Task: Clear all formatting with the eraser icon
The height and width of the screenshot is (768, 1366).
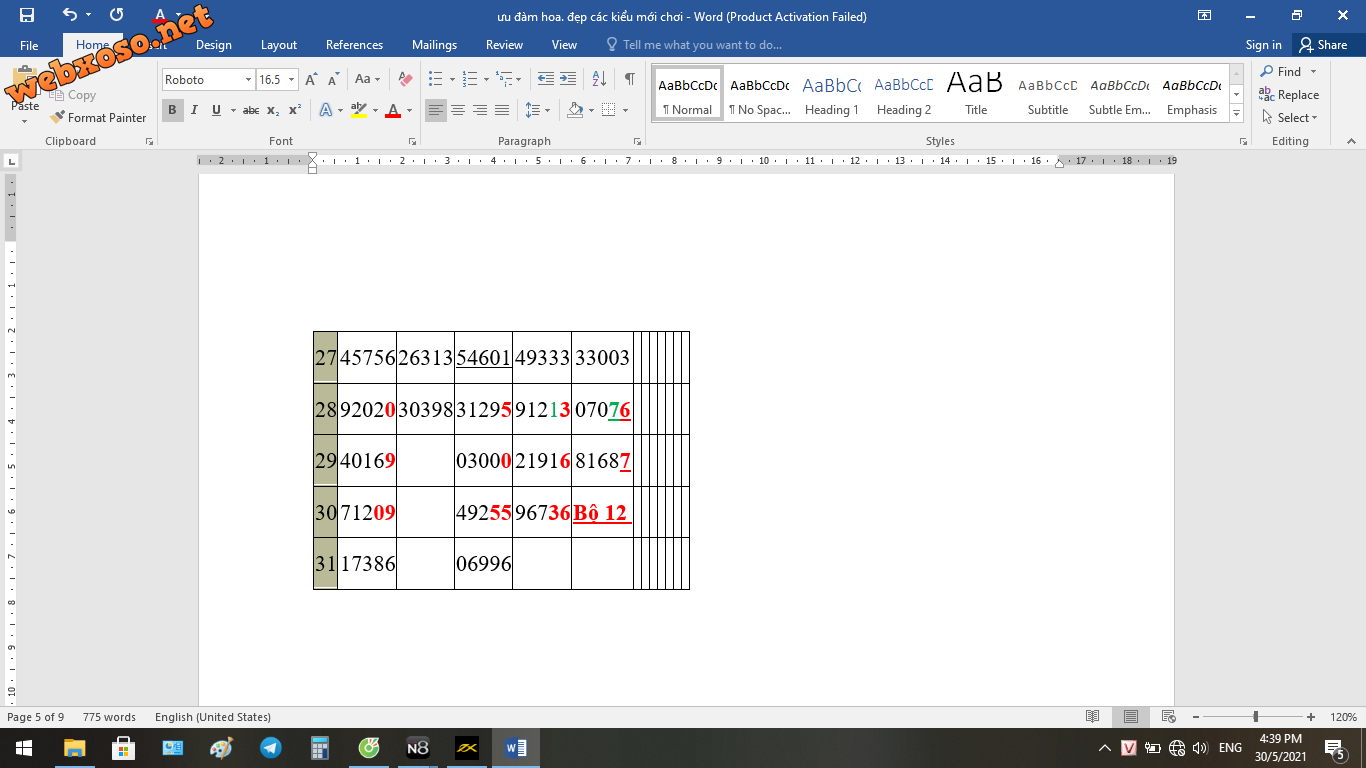Action: tap(405, 79)
